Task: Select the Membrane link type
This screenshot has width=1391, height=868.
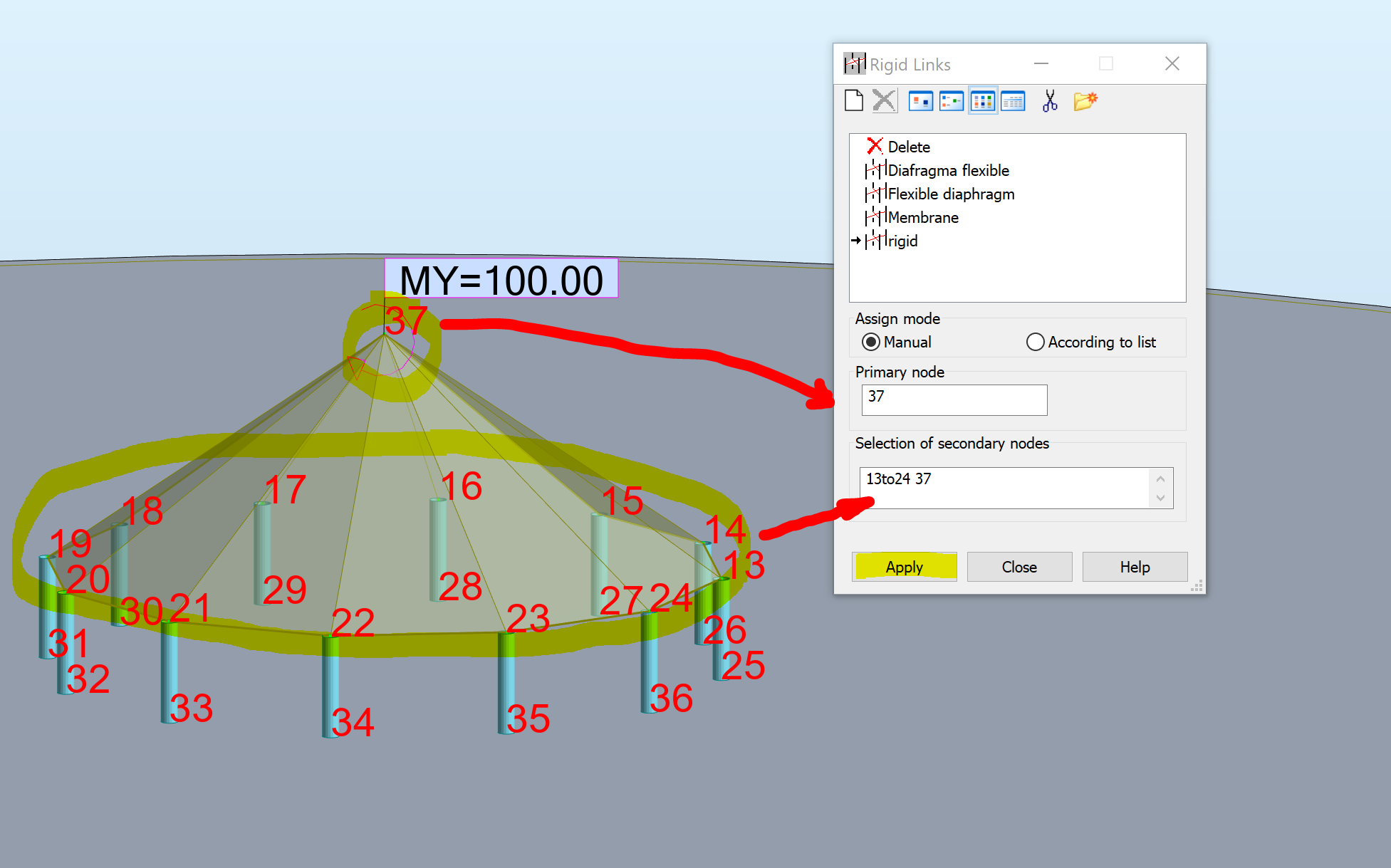Action: coord(922,217)
